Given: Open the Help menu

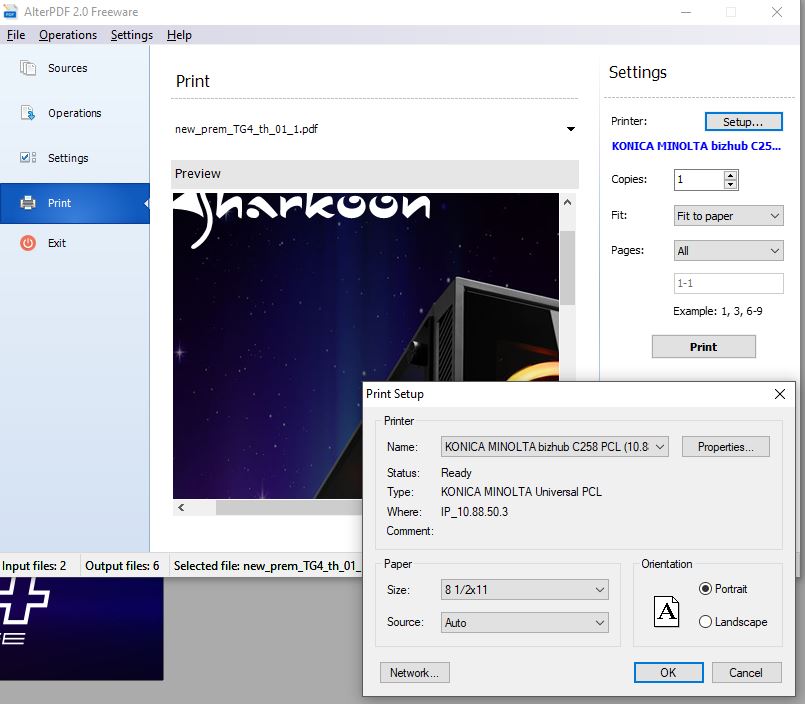Looking at the screenshot, I should [x=179, y=35].
